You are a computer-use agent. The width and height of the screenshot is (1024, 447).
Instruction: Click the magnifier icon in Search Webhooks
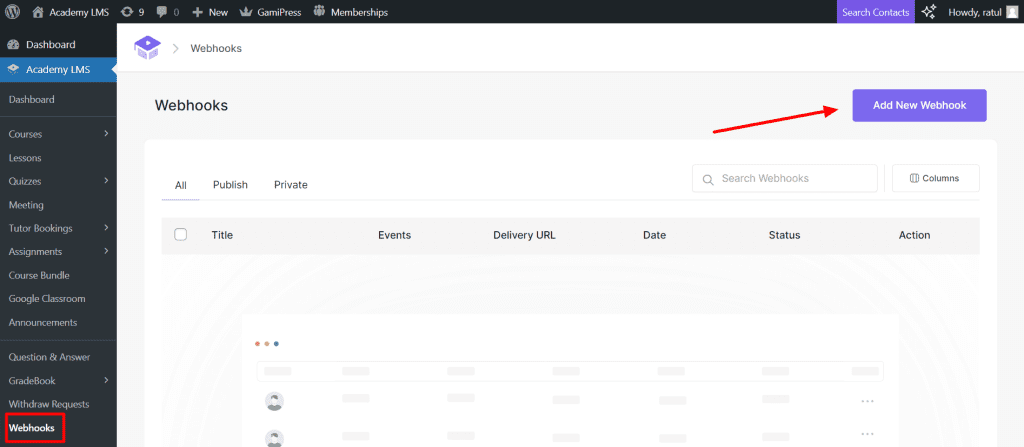(x=707, y=179)
